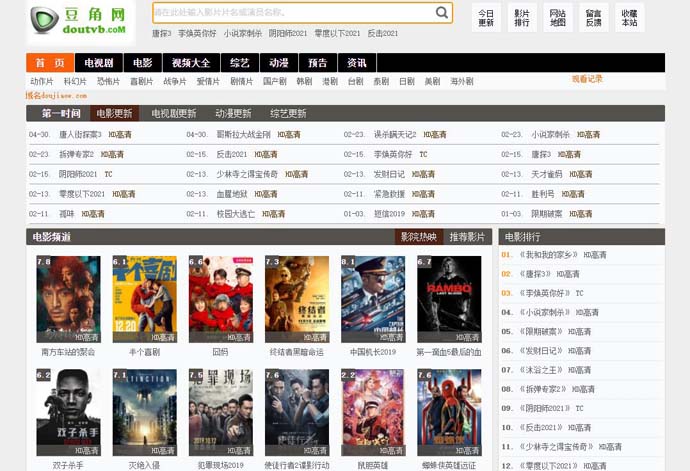Open the 今日更新 shortcut button
Viewport: 690px width, 471px height.
tap(486, 18)
